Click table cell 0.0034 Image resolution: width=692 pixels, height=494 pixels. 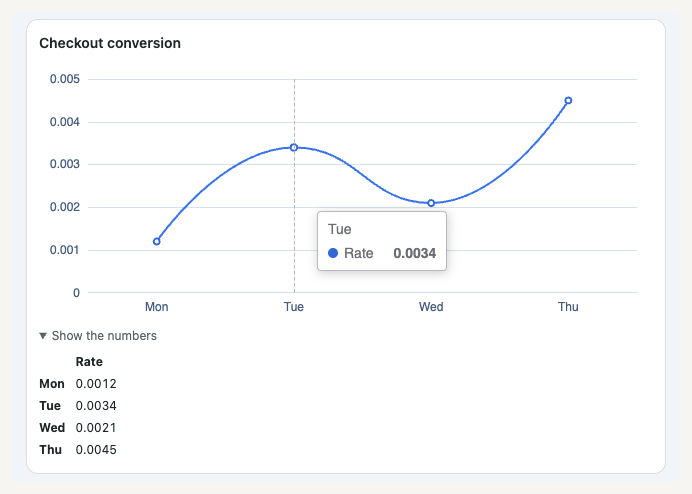pos(96,406)
